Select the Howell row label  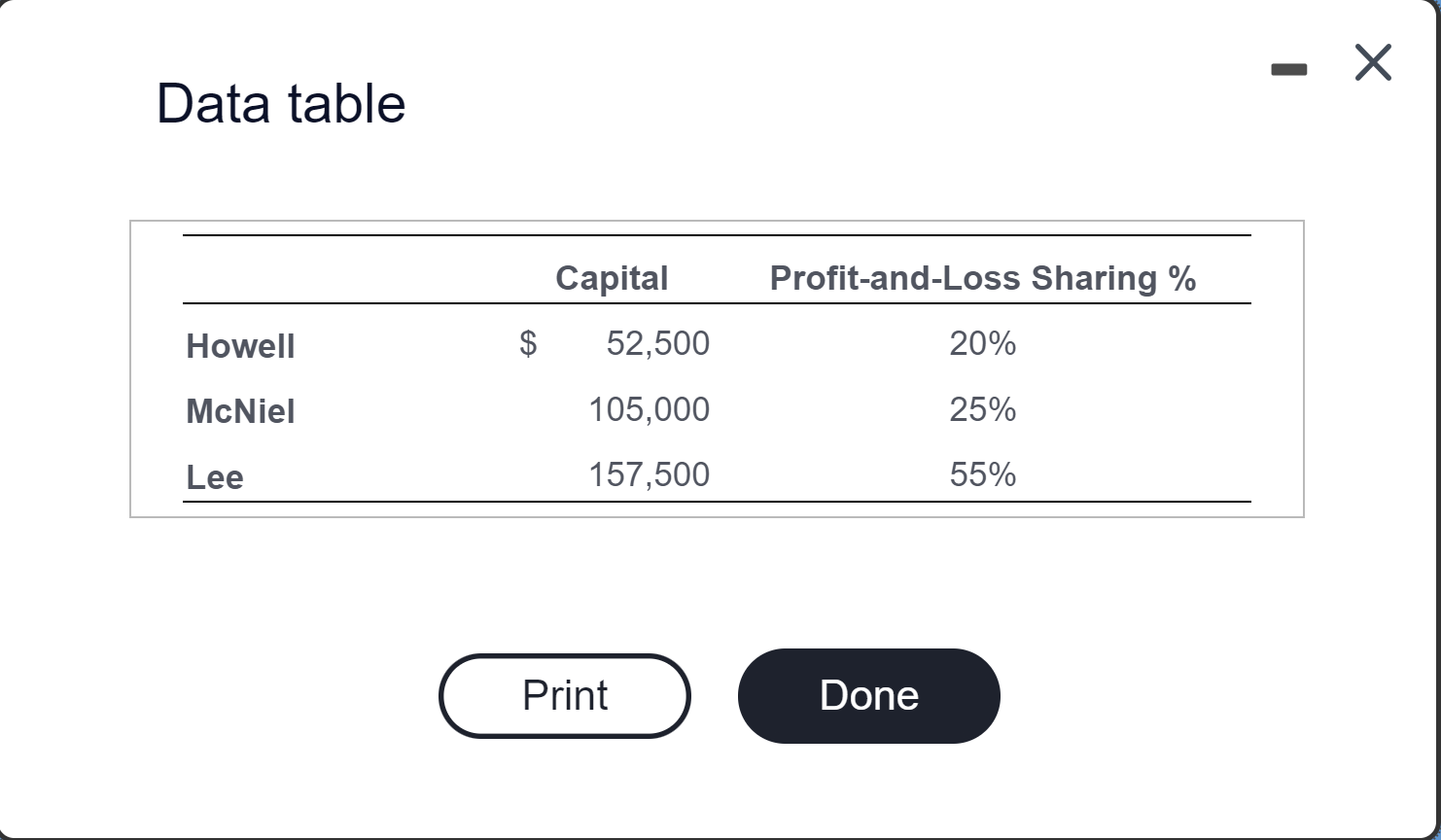pos(240,345)
